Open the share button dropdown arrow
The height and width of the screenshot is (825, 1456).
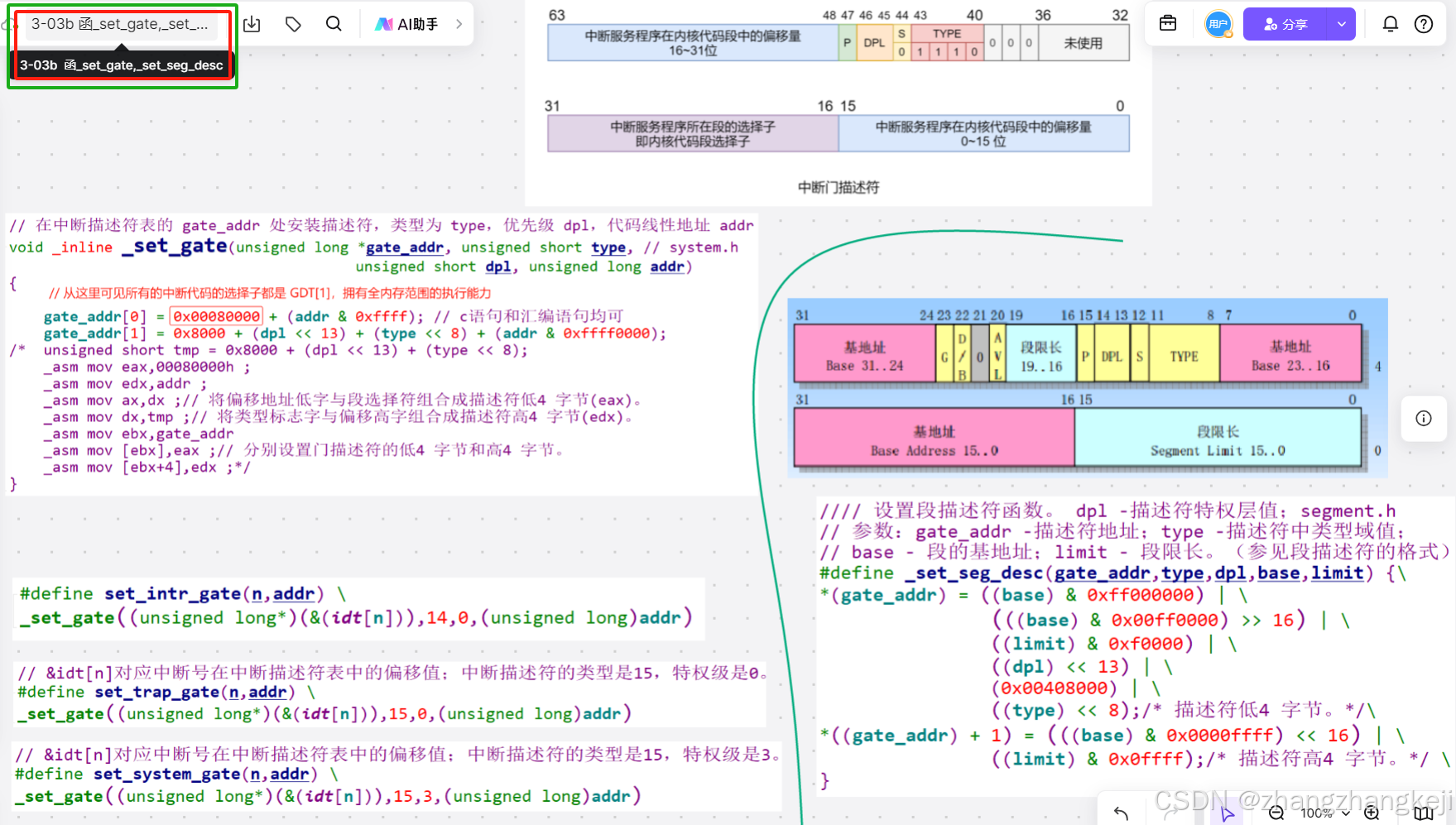pos(1342,24)
